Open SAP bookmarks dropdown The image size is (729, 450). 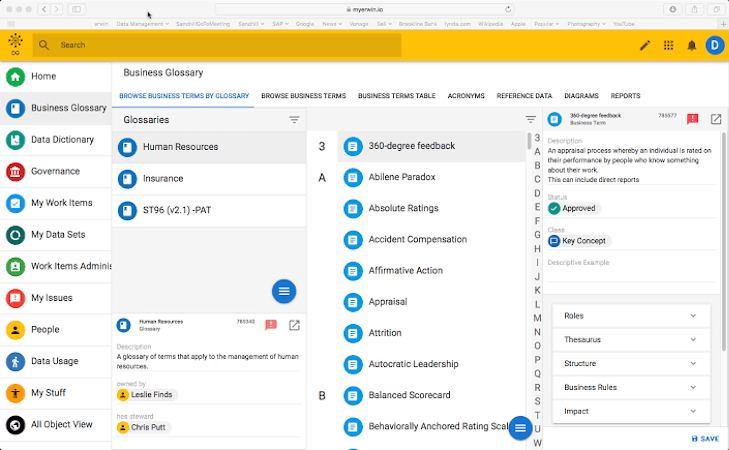280,24
